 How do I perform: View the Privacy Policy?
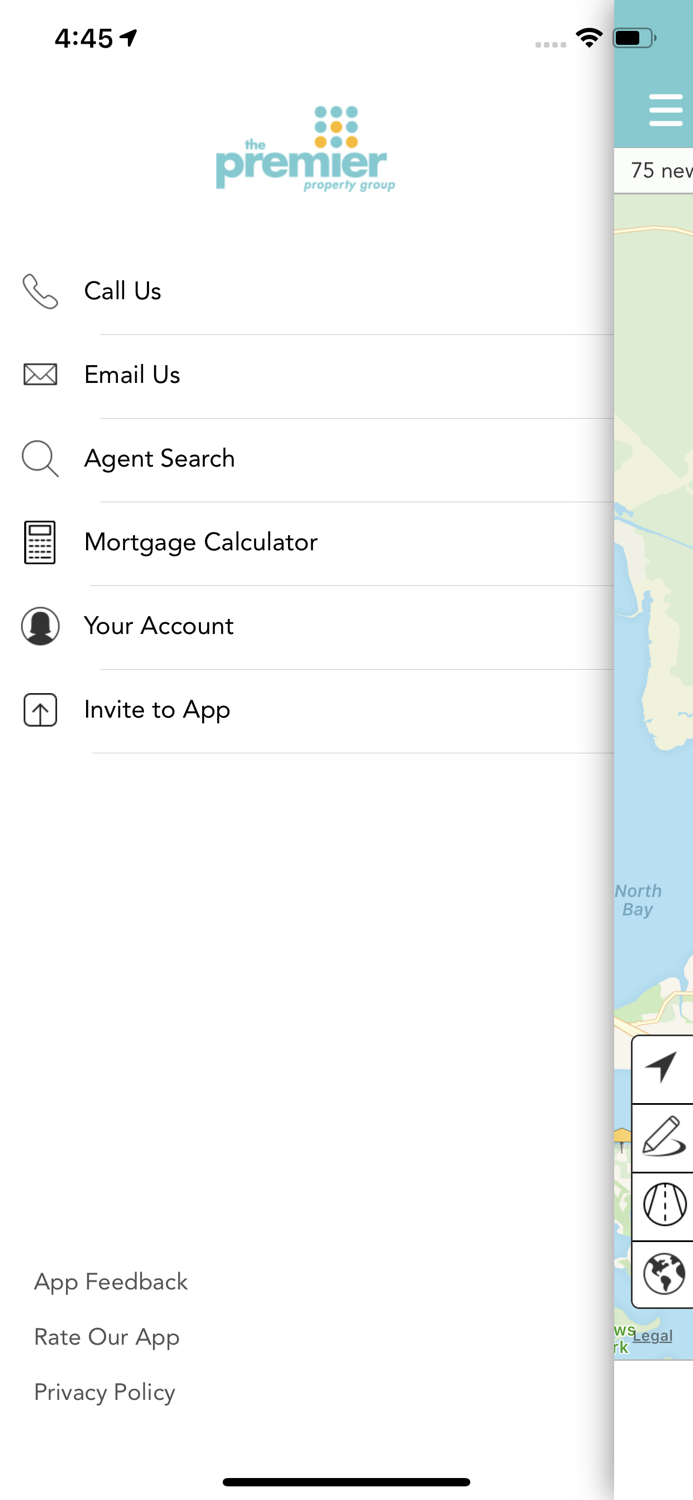(x=104, y=1392)
